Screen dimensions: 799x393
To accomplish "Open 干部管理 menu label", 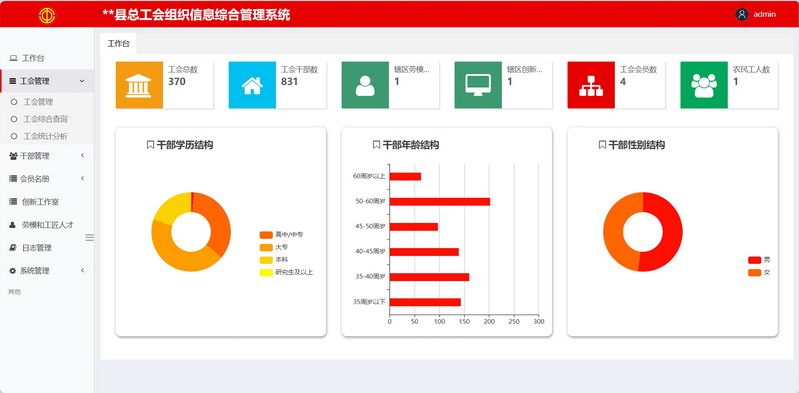I will point(35,156).
